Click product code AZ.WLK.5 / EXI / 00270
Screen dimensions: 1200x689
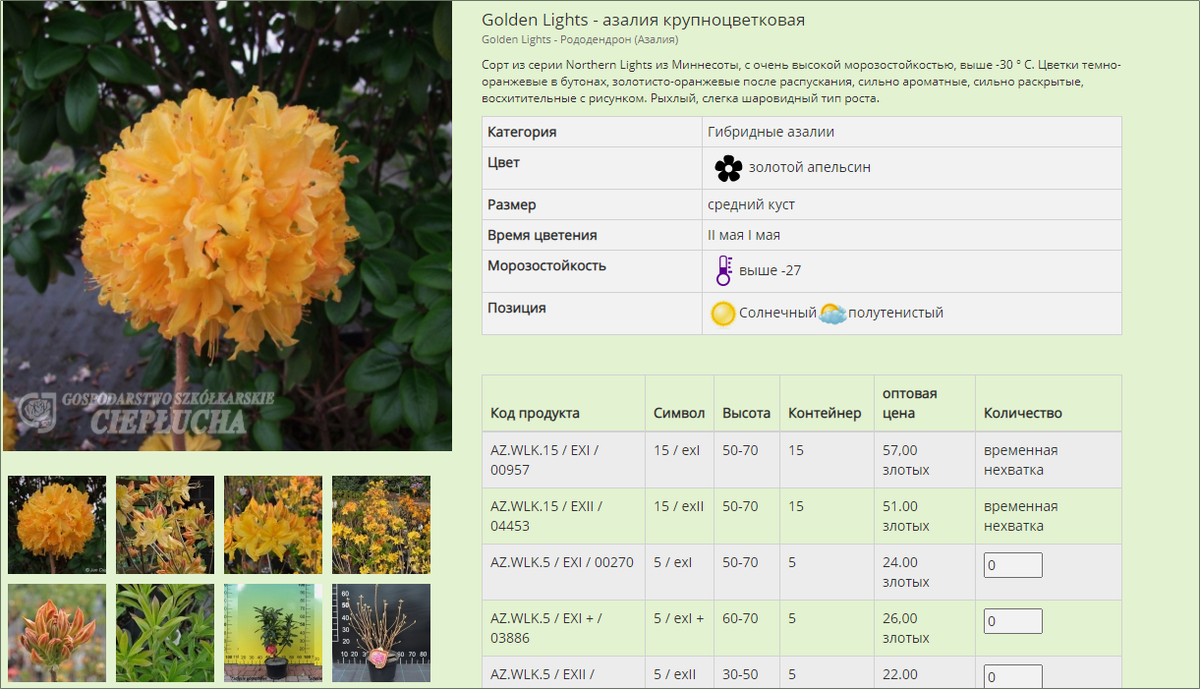point(562,562)
